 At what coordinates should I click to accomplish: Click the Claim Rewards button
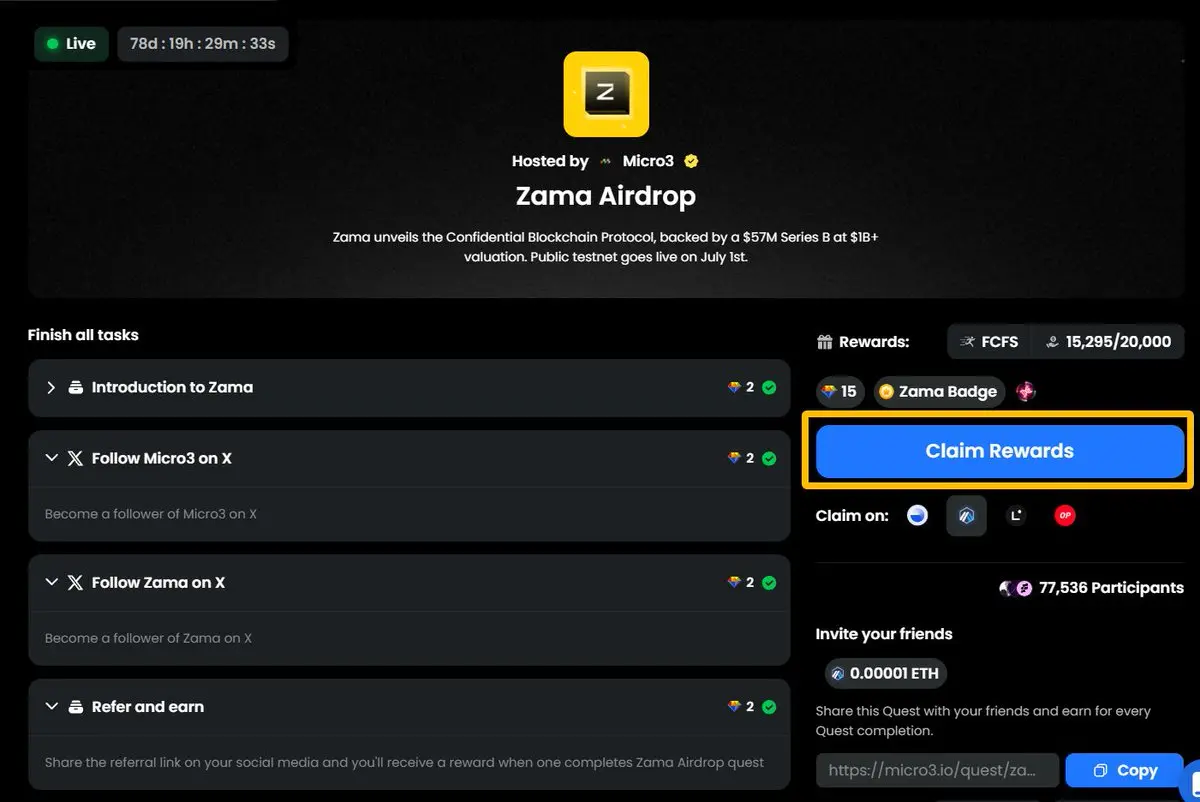(x=1000, y=451)
